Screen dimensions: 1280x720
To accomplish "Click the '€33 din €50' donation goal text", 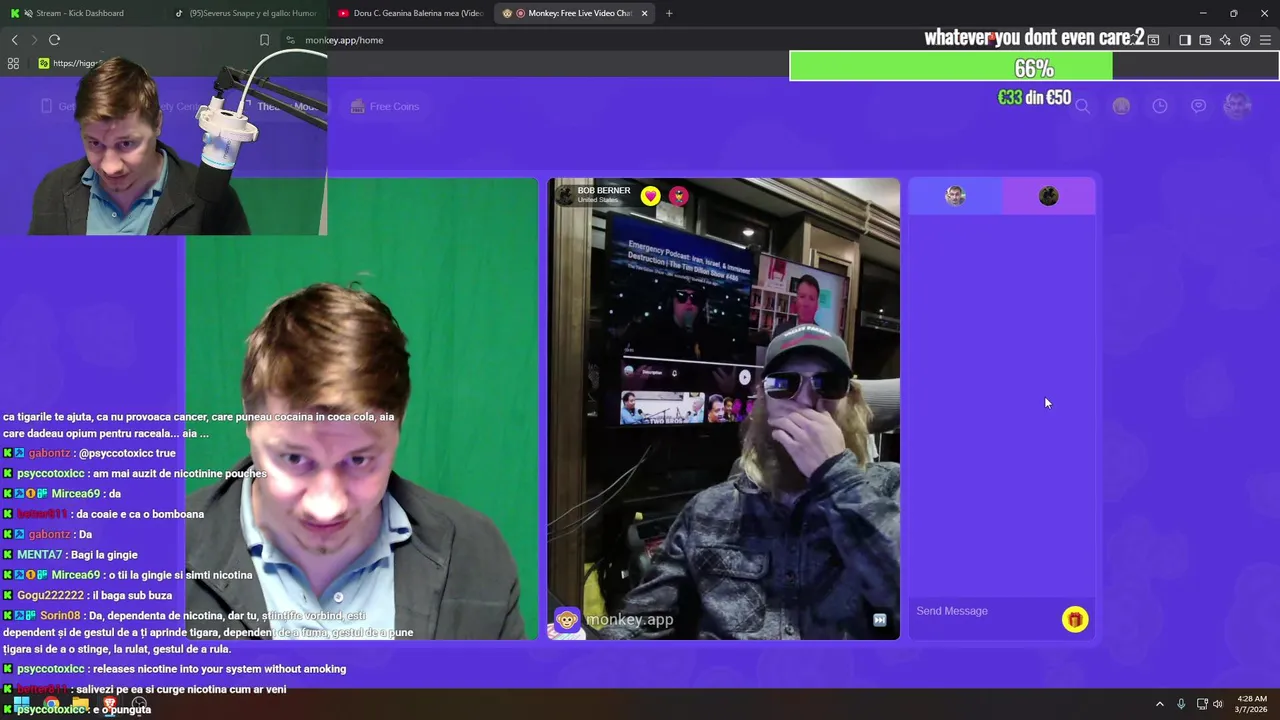I will pyautogui.click(x=1034, y=98).
